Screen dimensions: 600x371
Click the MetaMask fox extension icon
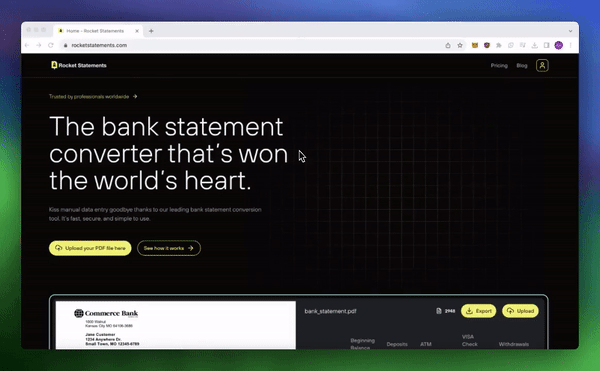(x=474, y=45)
